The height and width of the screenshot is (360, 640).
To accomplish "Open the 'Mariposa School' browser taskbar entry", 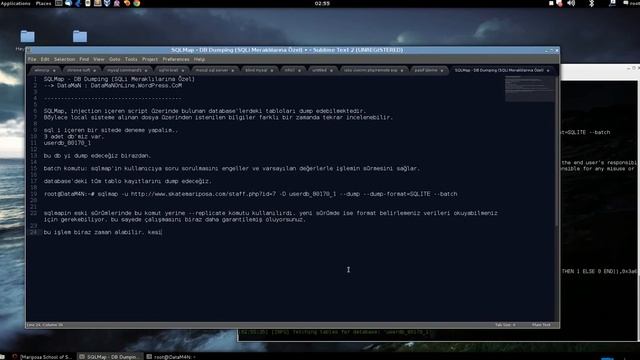I will 42,357.
